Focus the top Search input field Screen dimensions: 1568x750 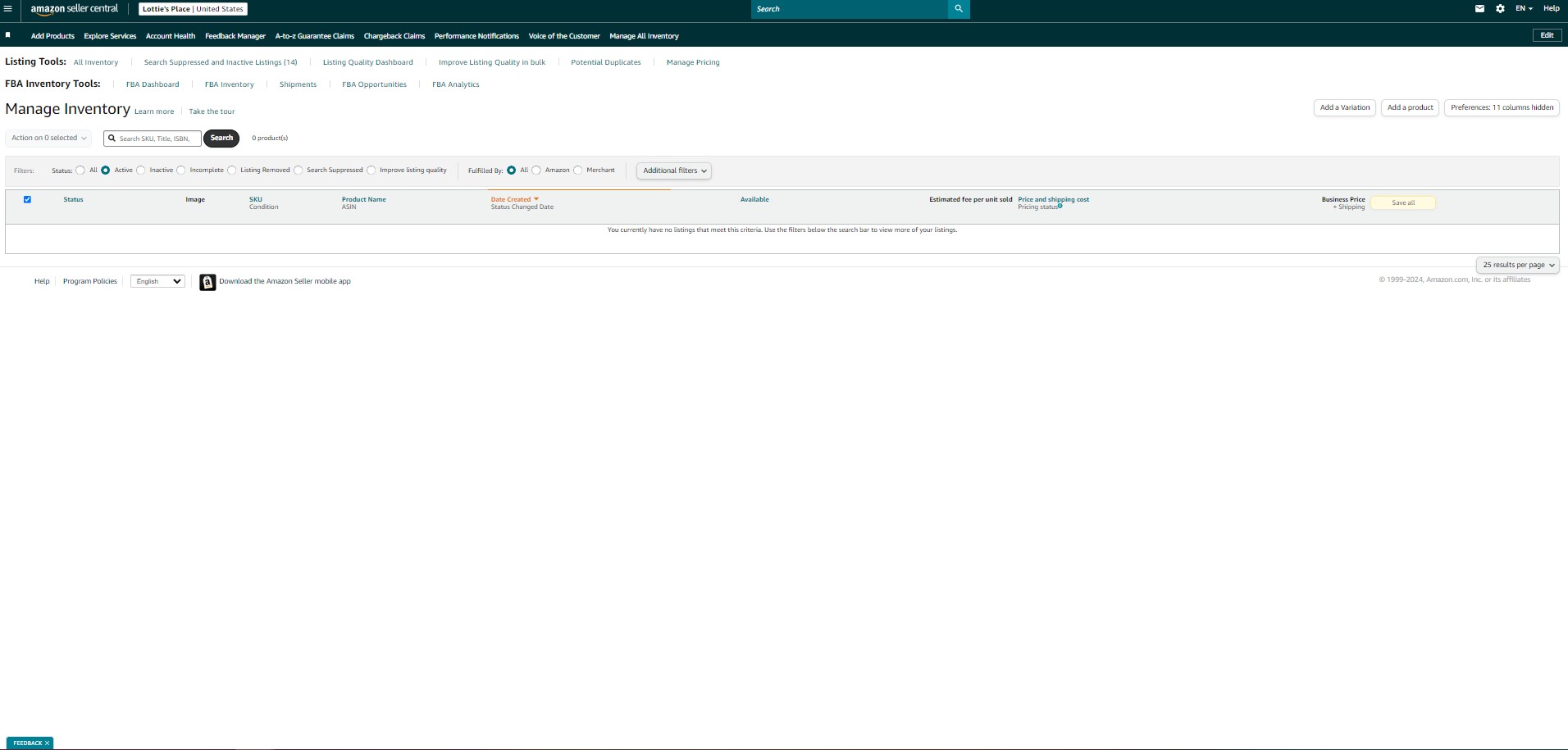click(x=849, y=9)
